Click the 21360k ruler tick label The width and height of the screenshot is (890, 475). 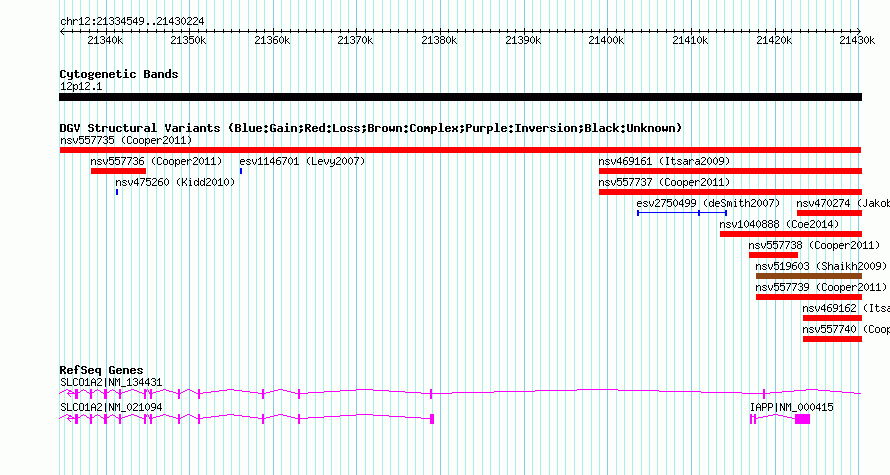(x=272, y=40)
